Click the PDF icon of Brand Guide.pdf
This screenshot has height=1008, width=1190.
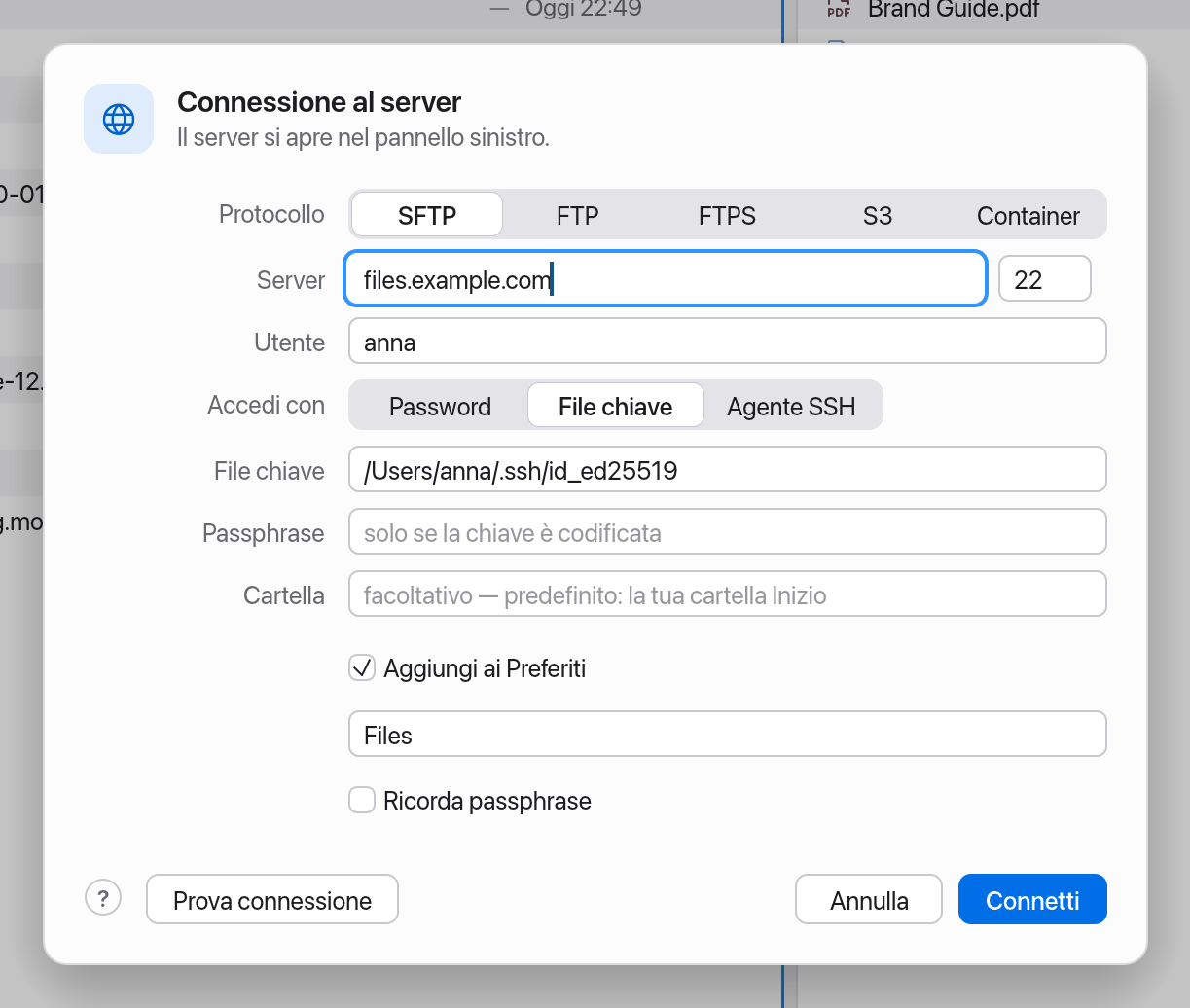(x=838, y=10)
